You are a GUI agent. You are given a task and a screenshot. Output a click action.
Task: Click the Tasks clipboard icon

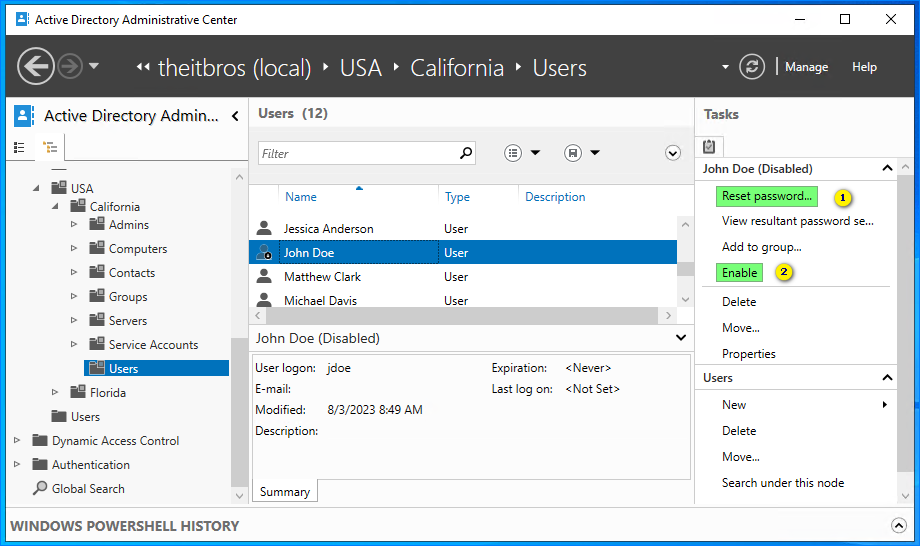tap(709, 146)
